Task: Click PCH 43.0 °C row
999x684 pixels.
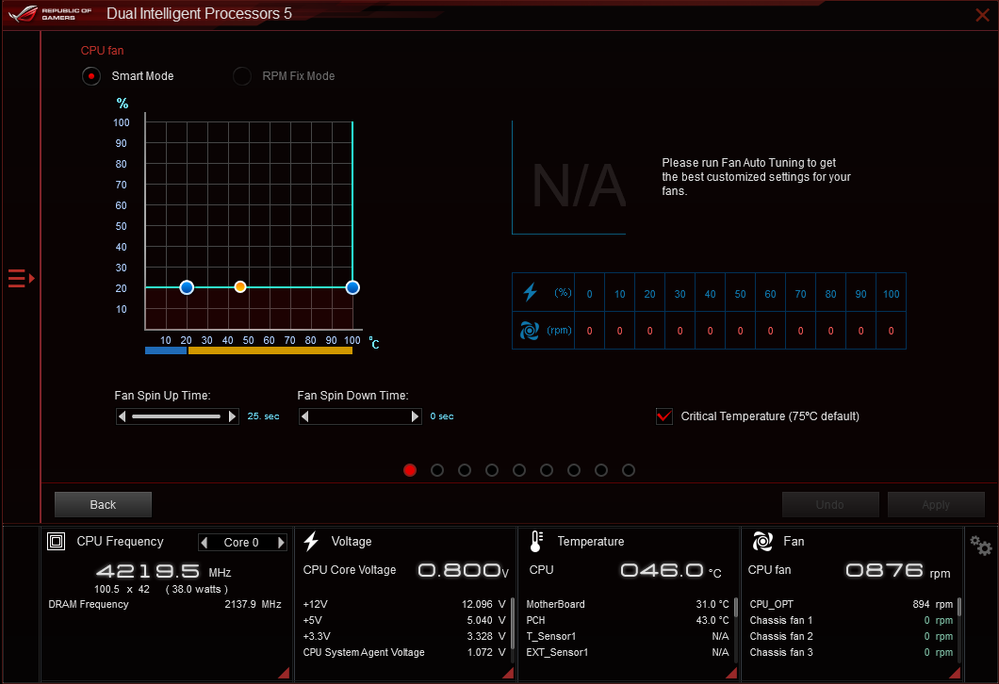Action: tap(628, 620)
